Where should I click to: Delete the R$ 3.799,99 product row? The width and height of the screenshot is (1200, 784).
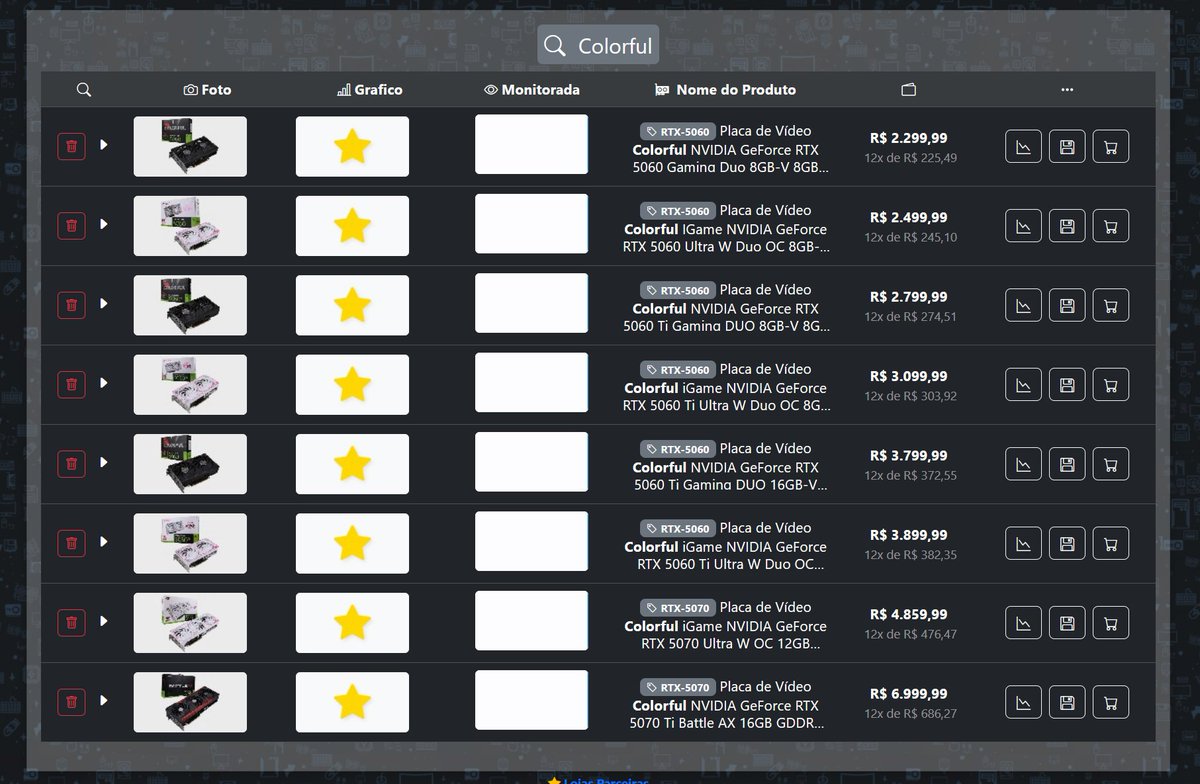click(71, 463)
